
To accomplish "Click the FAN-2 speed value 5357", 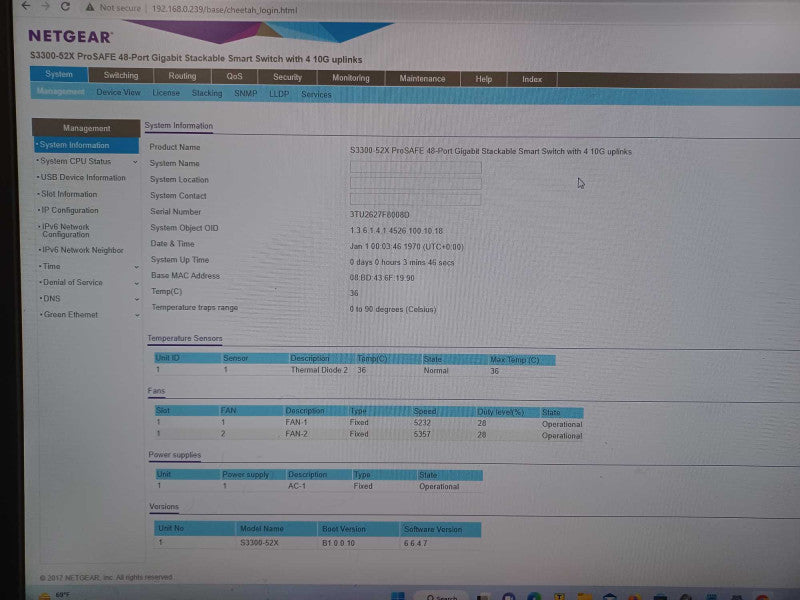I will pyautogui.click(x=422, y=434).
